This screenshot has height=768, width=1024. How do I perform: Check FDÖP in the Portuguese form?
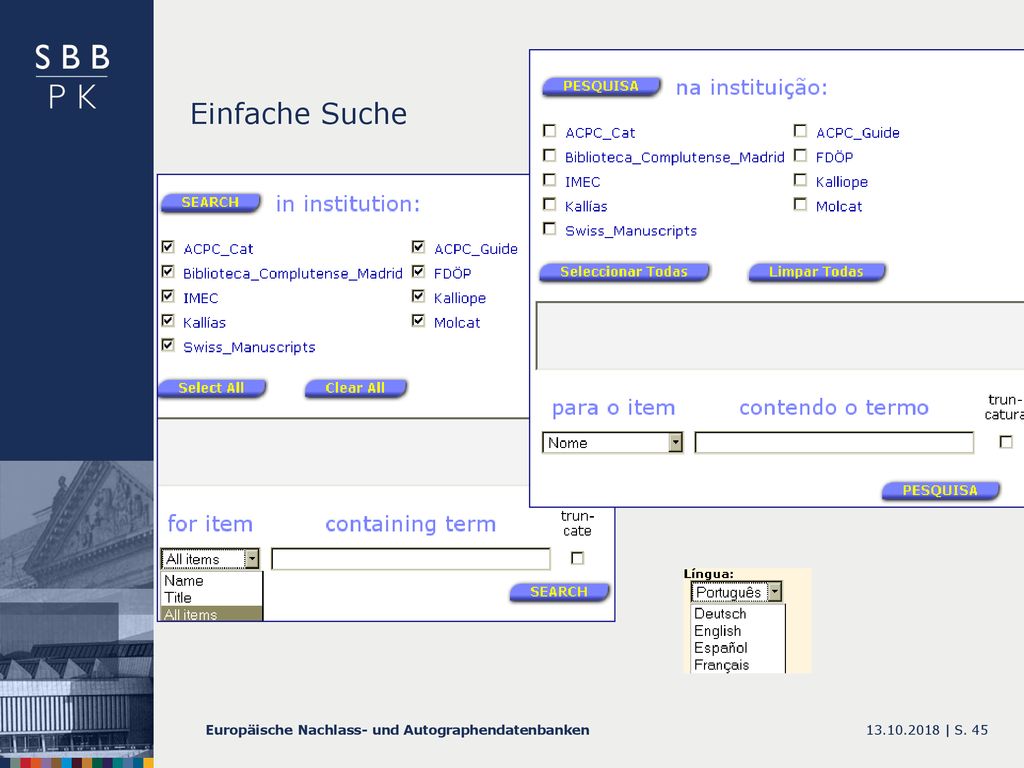pyautogui.click(x=801, y=155)
